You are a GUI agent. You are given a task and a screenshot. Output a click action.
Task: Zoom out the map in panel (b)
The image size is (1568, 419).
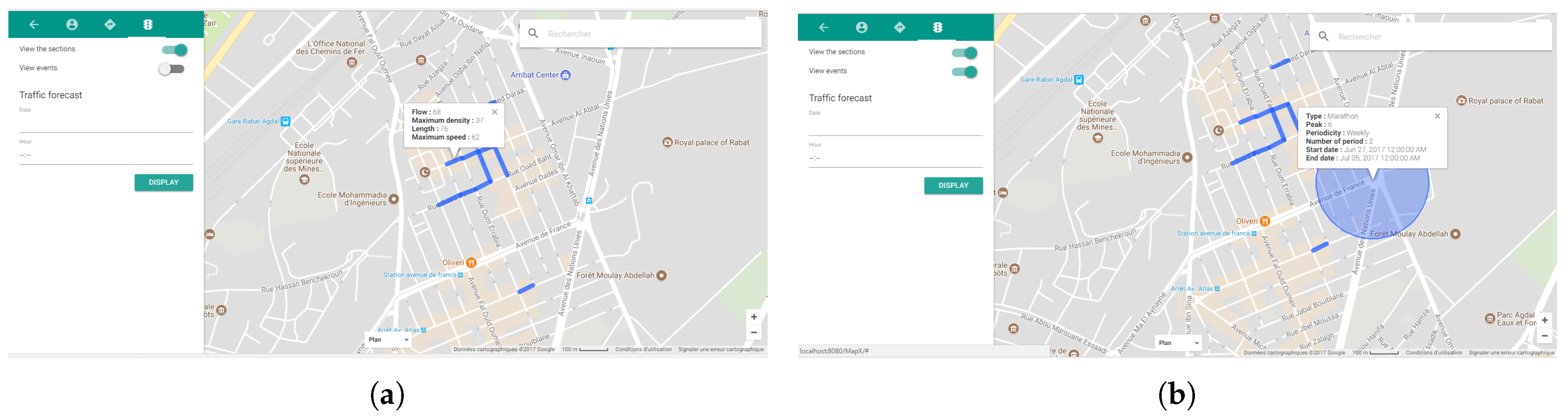pyautogui.click(x=1544, y=335)
